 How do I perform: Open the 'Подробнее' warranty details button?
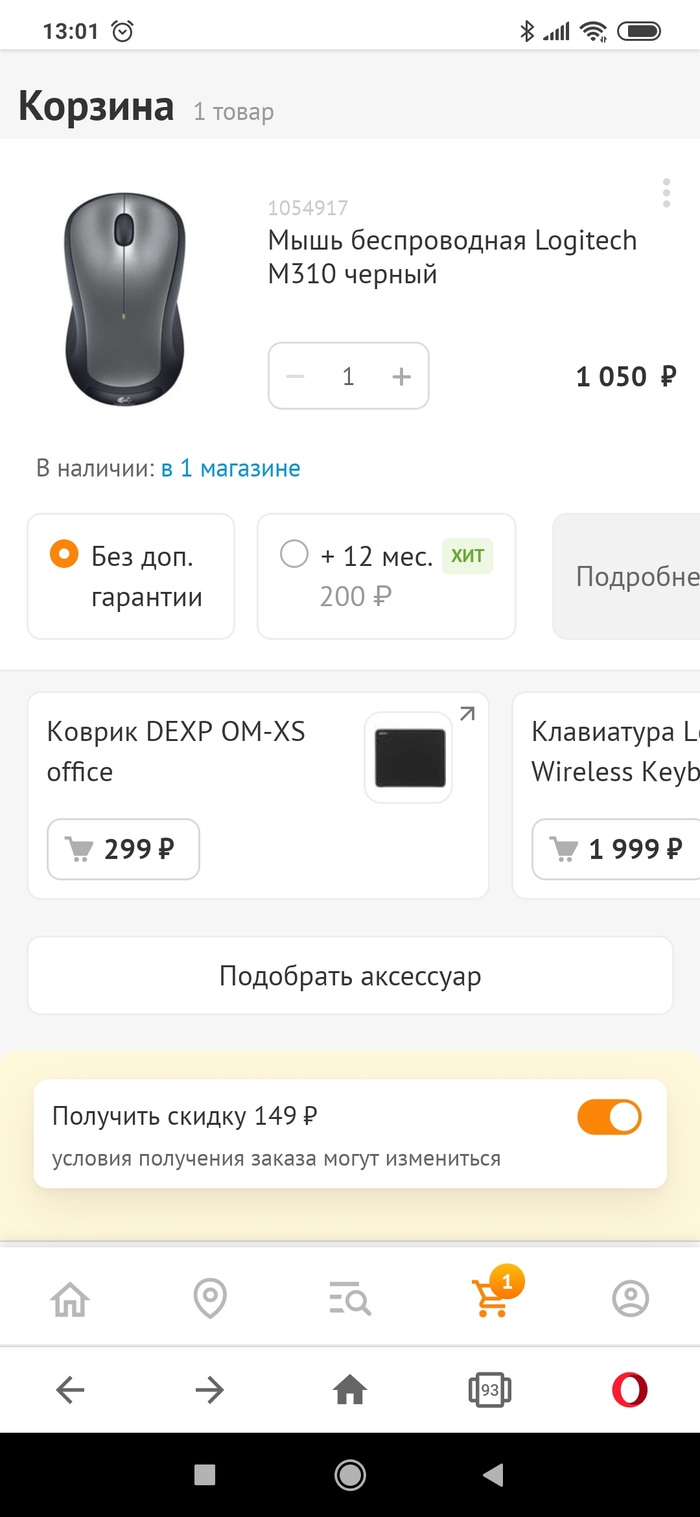pos(630,576)
